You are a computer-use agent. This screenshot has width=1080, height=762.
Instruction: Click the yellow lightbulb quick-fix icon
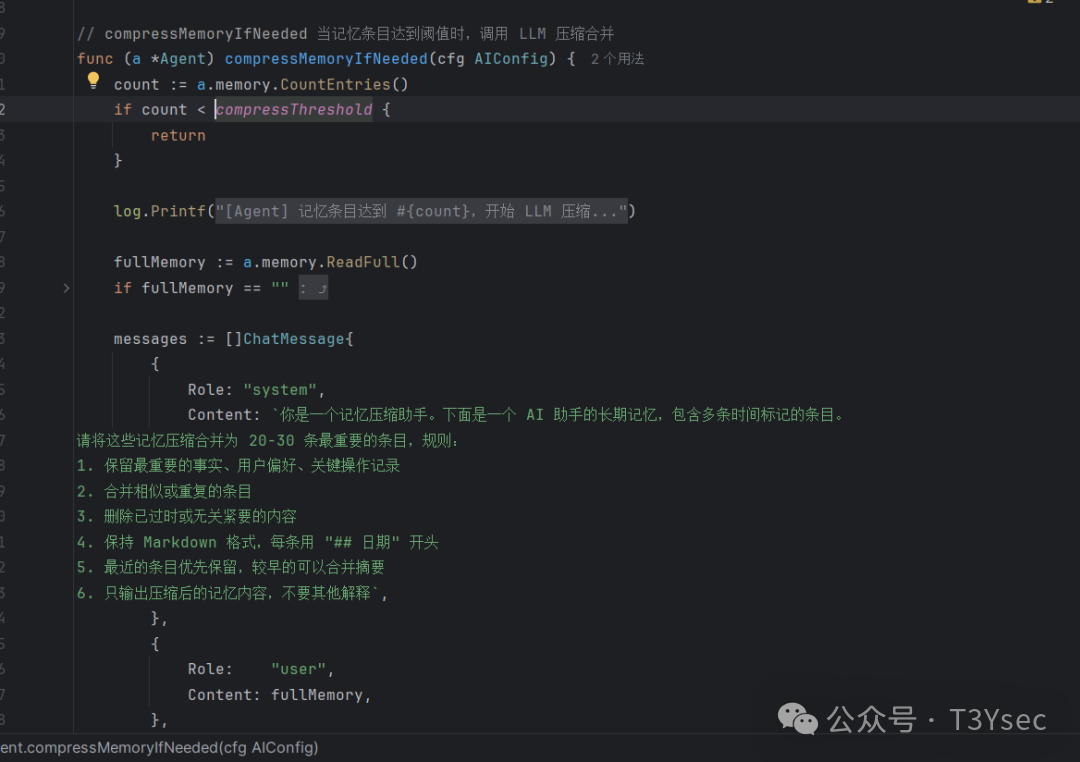(x=94, y=81)
